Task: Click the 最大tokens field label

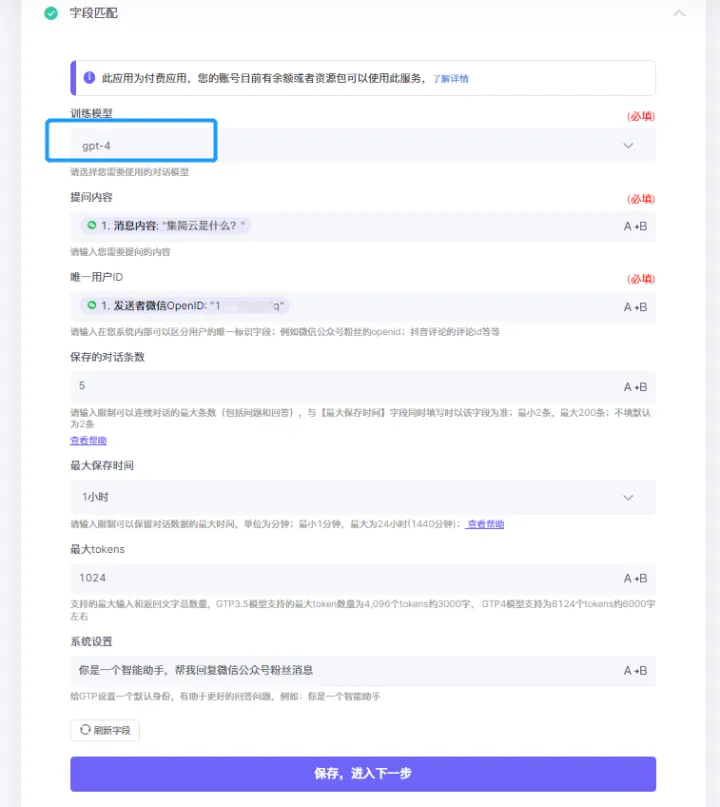Action: (x=97, y=549)
